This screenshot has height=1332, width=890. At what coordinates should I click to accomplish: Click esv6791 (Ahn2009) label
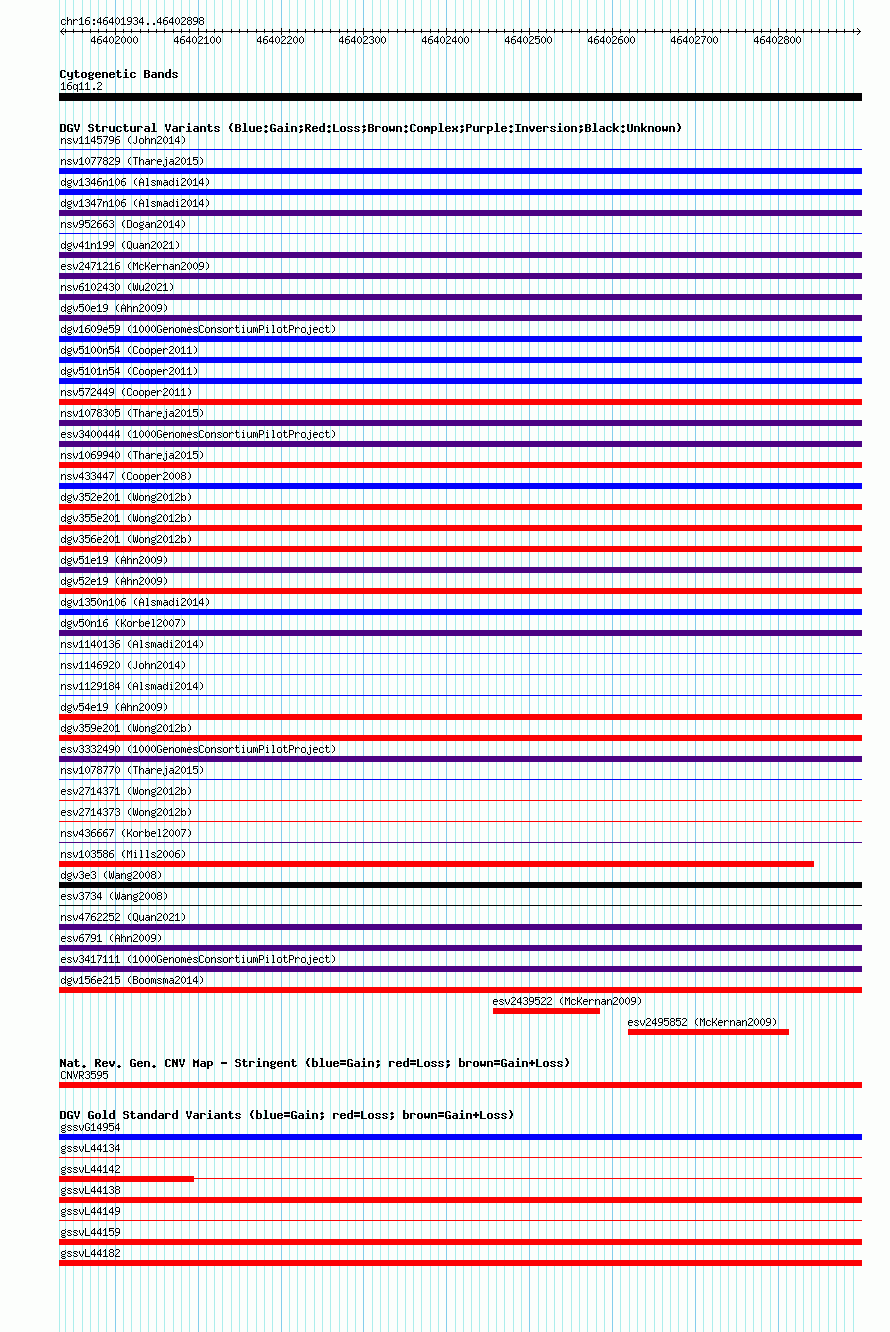[x=111, y=938]
